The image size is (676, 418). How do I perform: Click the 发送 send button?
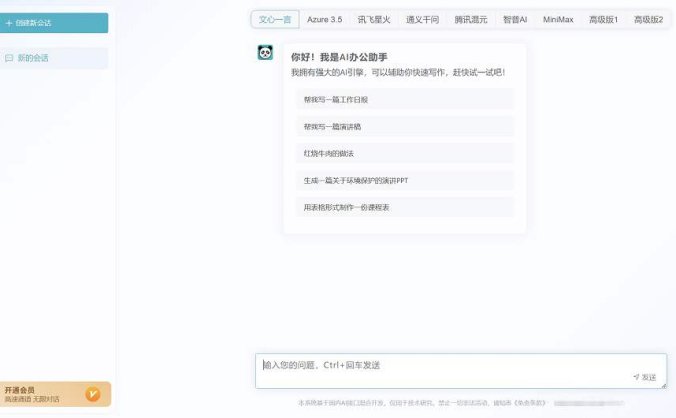point(645,377)
